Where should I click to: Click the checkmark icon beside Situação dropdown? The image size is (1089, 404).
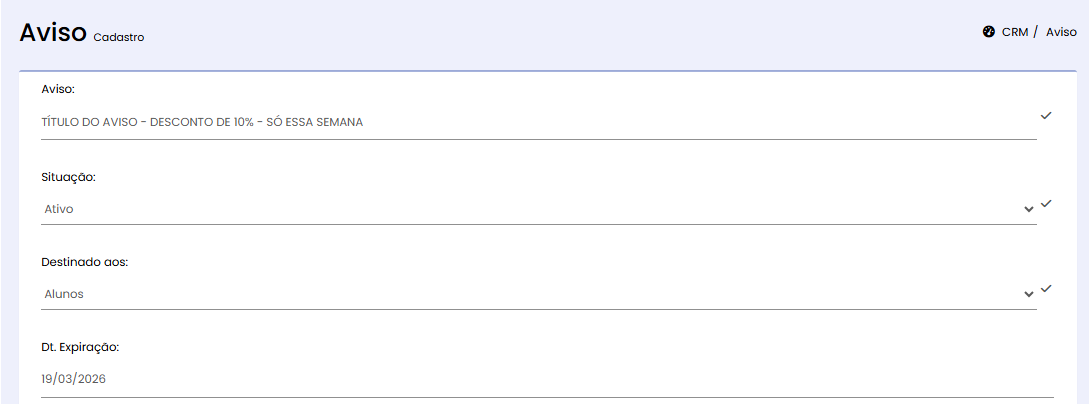(1046, 203)
